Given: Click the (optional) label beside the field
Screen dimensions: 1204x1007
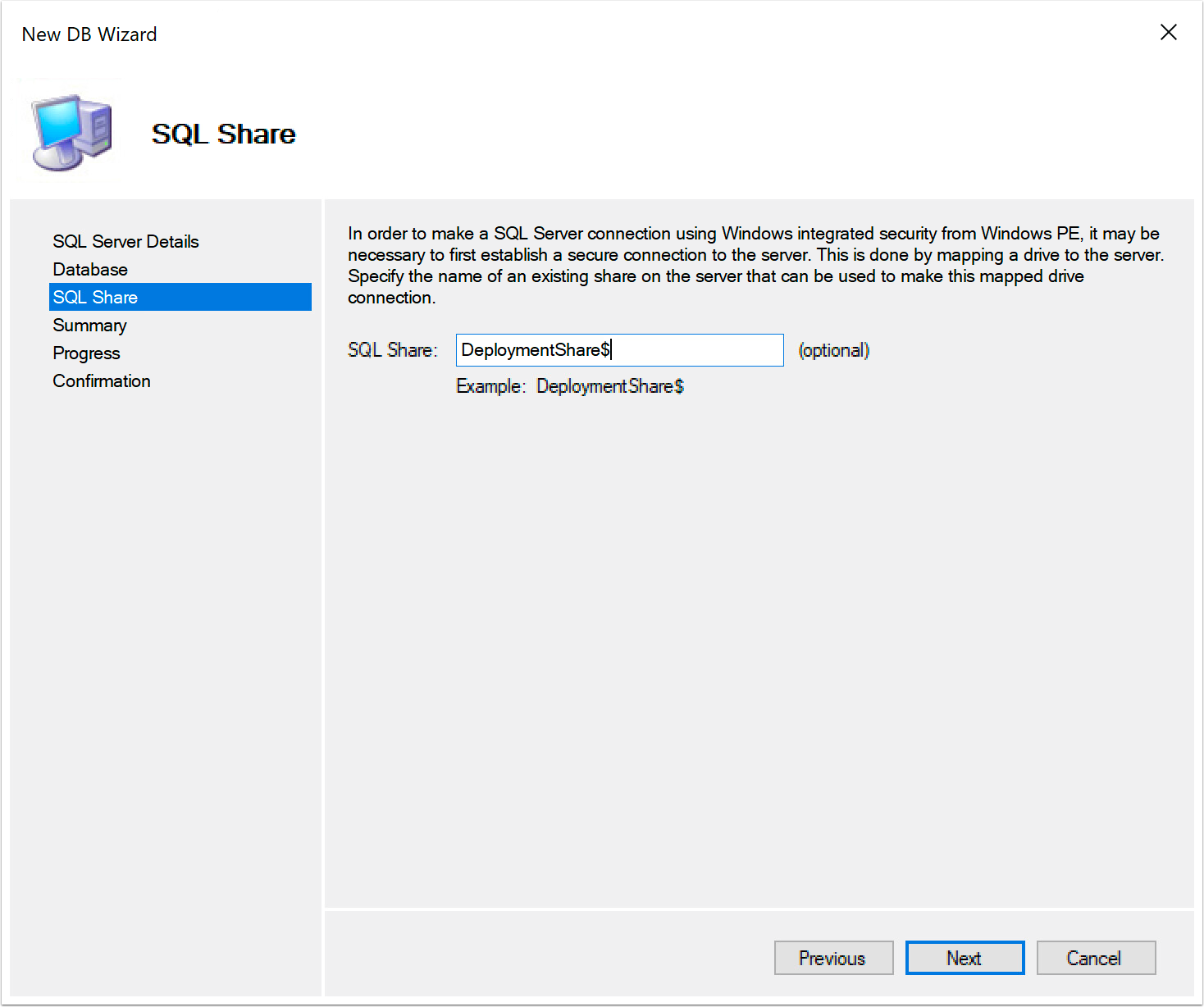Looking at the screenshot, I should pyautogui.click(x=833, y=350).
